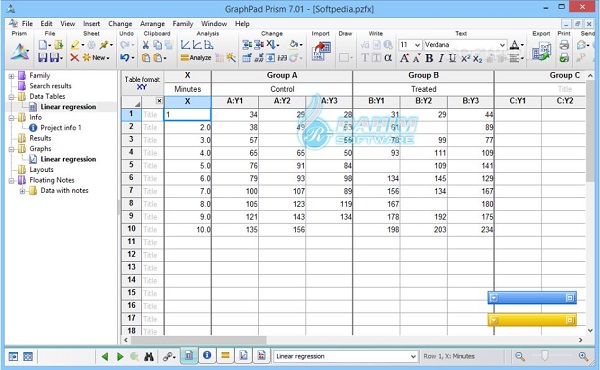Toggle the Underline text formatting
Image resolution: width=600 pixels, height=370 pixels.
[x=453, y=58]
